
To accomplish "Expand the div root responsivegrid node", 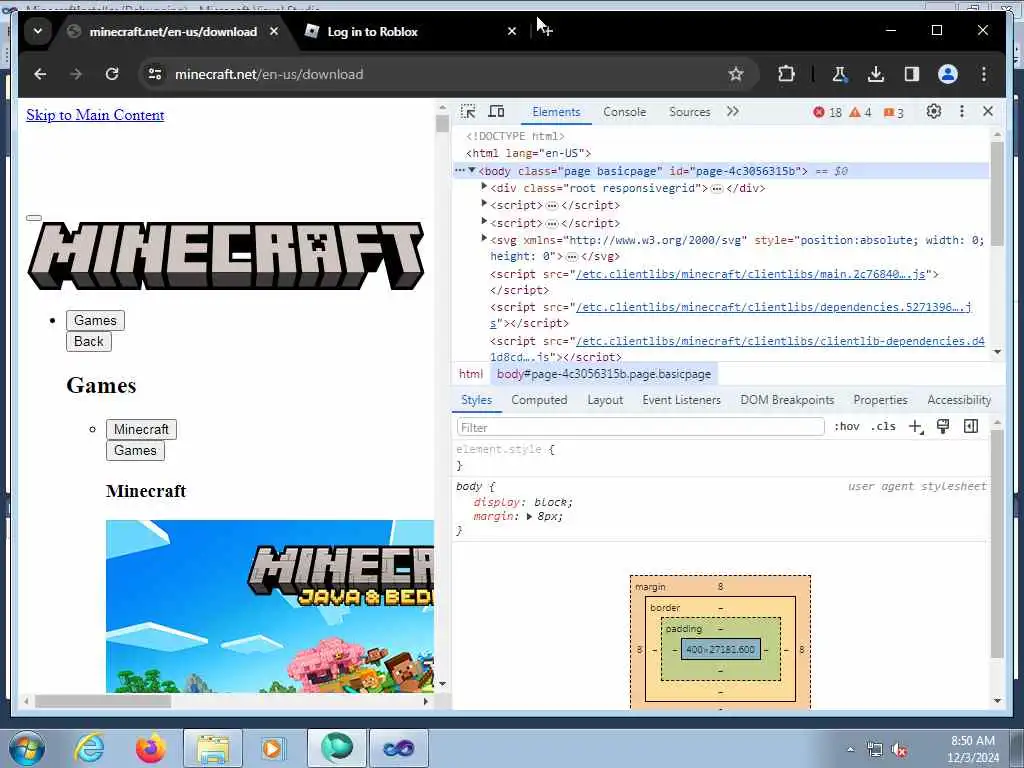I will (x=484, y=187).
